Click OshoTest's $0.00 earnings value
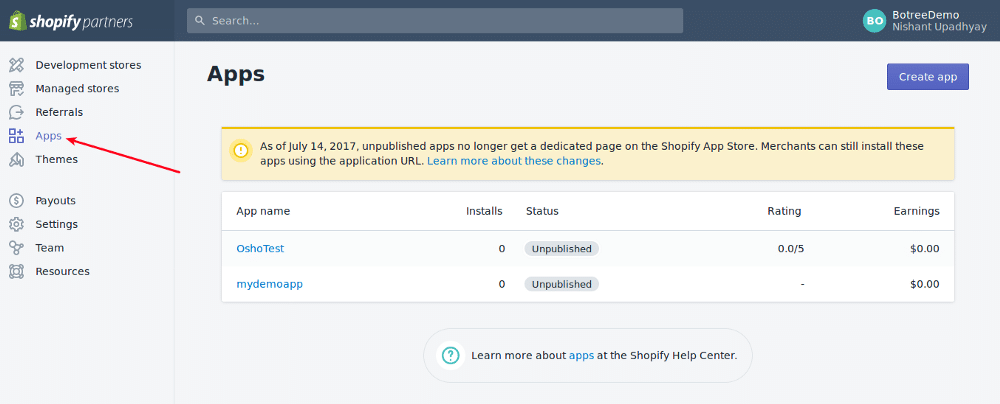Screen dimensions: 1000x404 coord(925,249)
